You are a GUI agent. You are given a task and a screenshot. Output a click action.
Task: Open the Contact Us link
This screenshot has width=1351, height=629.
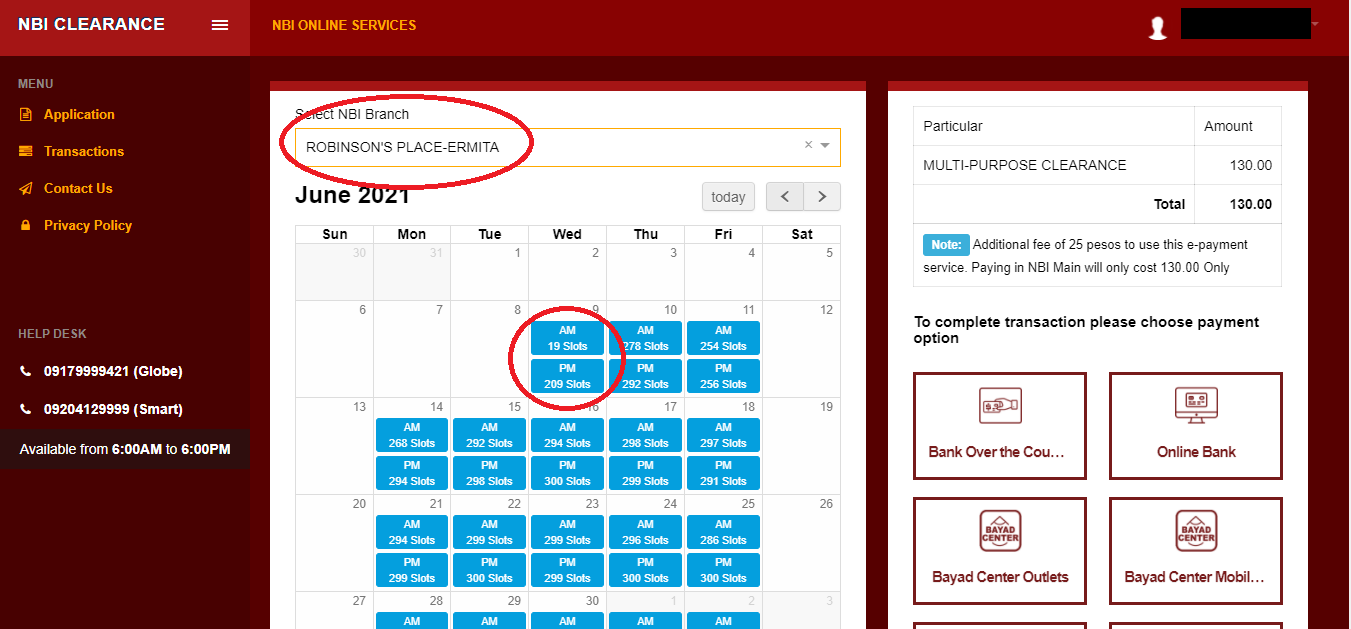[78, 188]
